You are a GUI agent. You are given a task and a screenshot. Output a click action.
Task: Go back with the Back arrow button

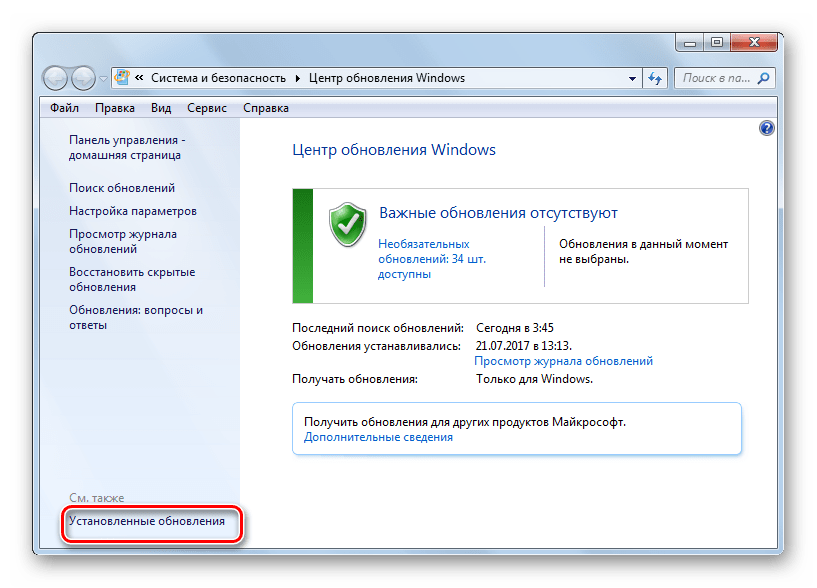click(x=55, y=79)
